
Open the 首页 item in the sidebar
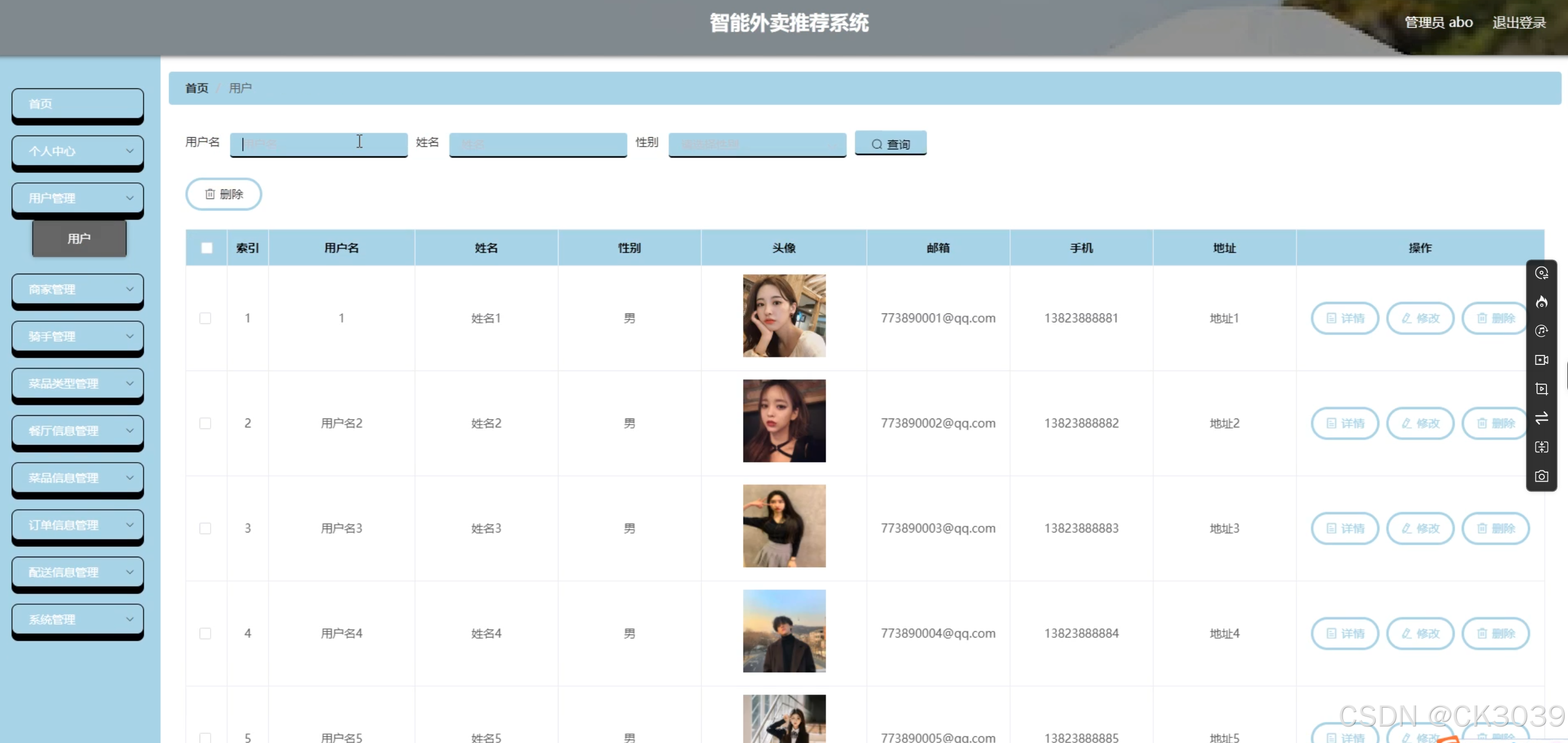point(78,104)
